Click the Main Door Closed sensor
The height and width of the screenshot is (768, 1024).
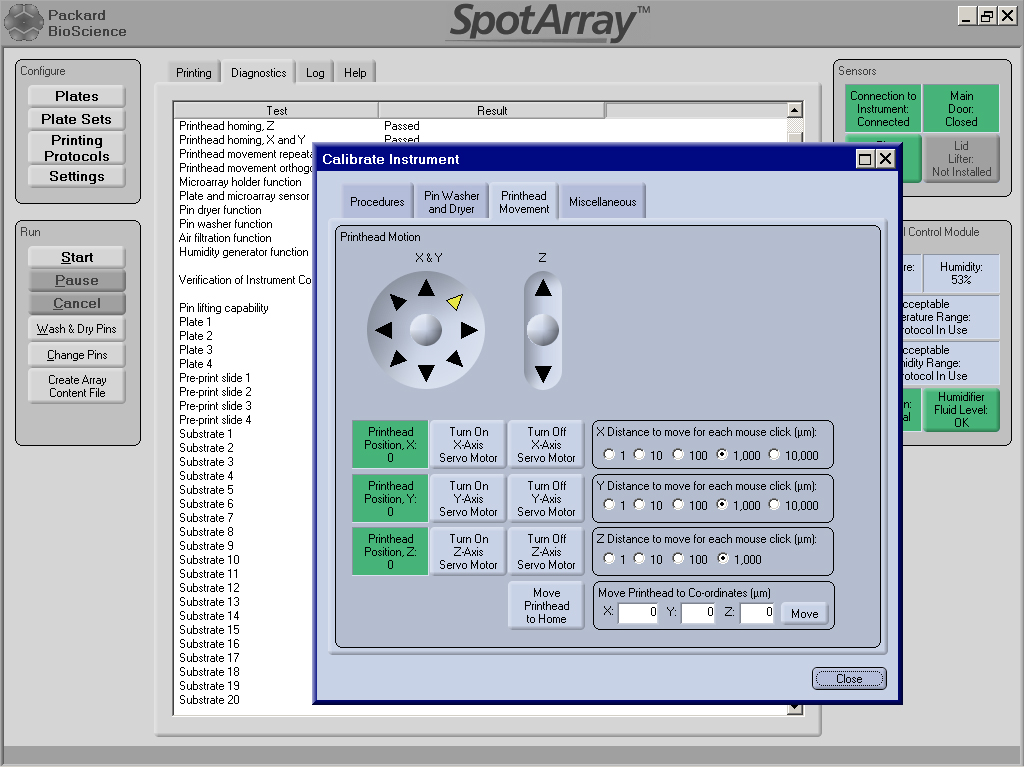click(x=961, y=108)
